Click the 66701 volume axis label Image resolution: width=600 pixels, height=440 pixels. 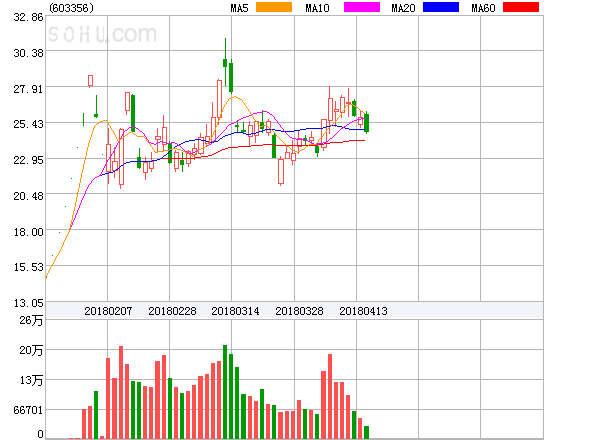[28, 410]
